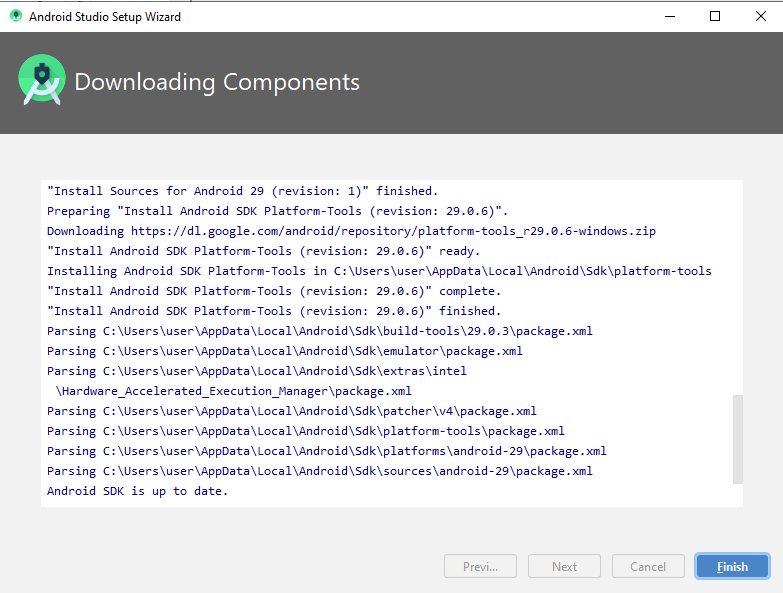Viewport: 783px width, 593px height.
Task: Click the Cancel button
Action: coord(648,567)
